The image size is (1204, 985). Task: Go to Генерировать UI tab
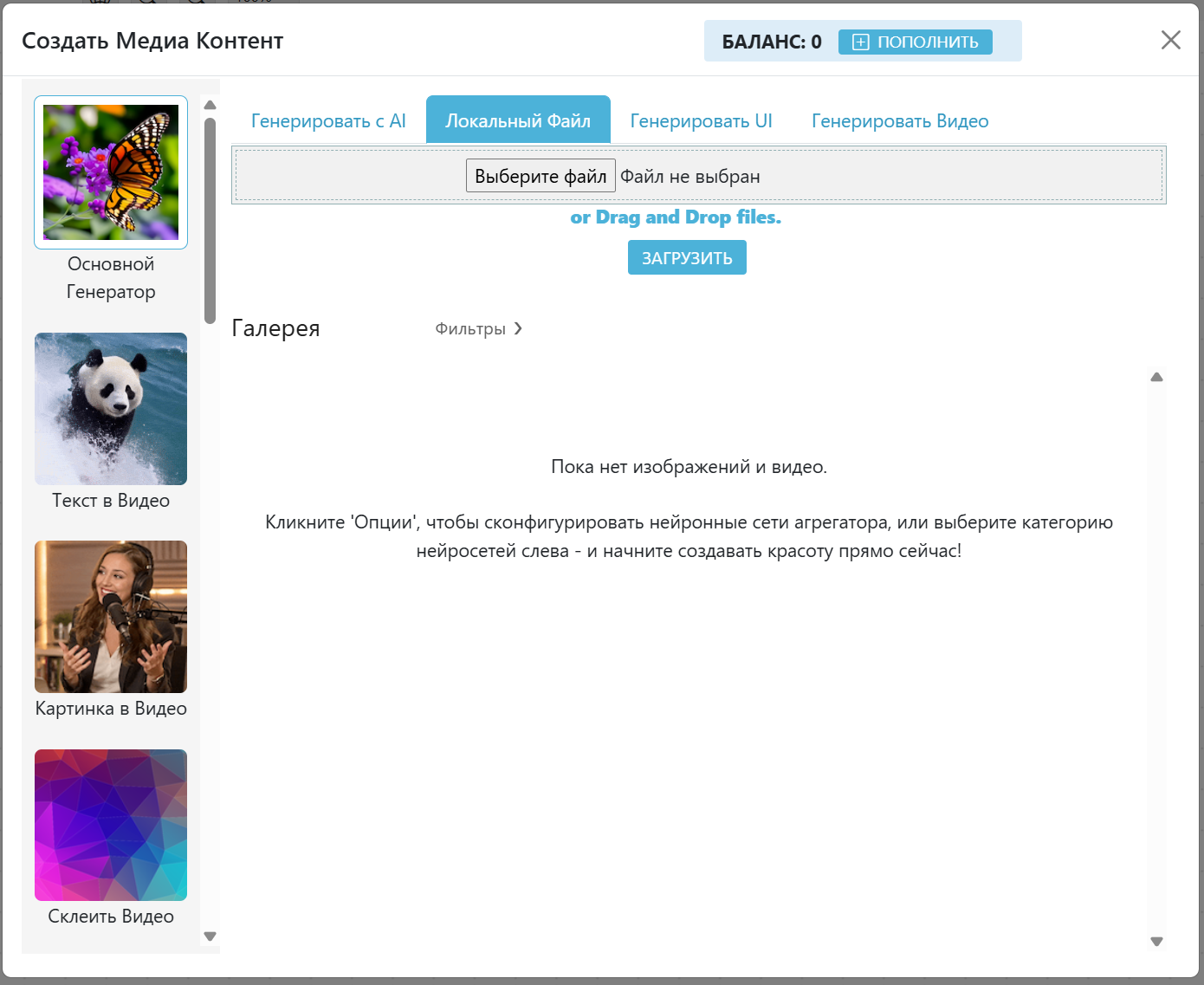701,121
